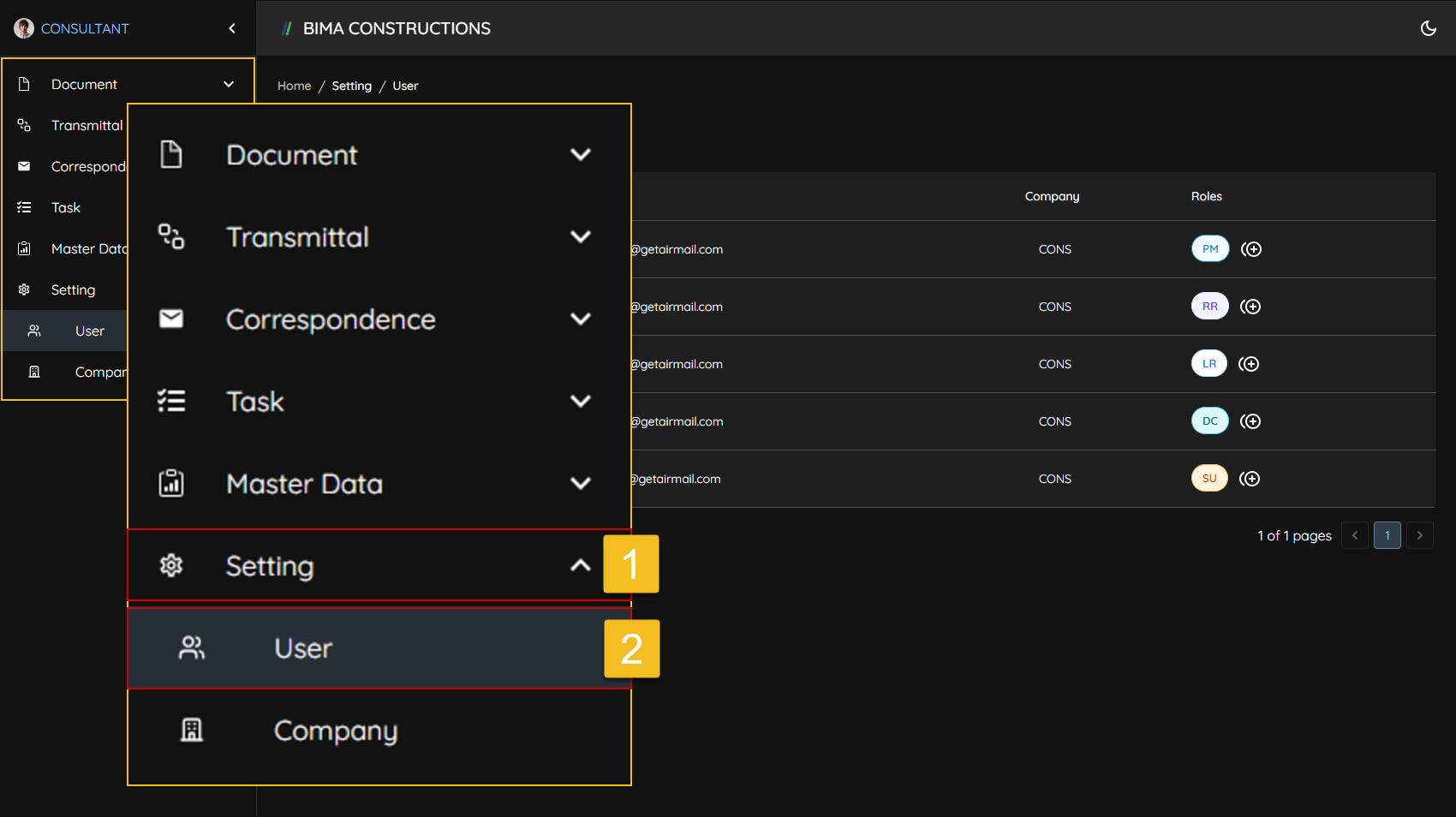Add a role next to the PM badge
This screenshot has width=1456, height=817.
[1251, 249]
